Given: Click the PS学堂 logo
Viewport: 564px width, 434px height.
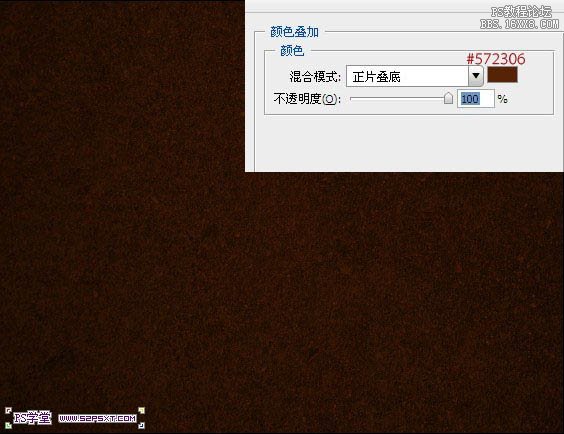Looking at the screenshot, I should [x=32, y=418].
